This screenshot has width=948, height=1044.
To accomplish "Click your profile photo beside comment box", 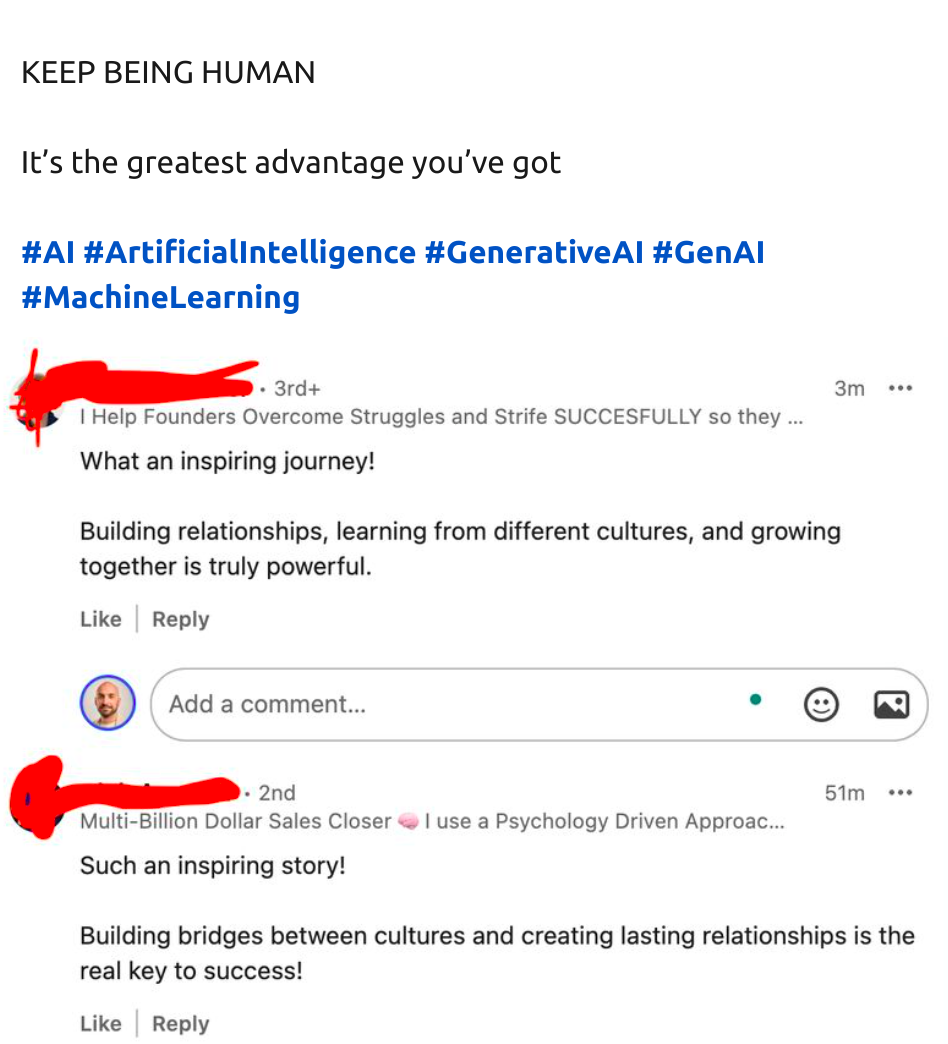I will 107,704.
